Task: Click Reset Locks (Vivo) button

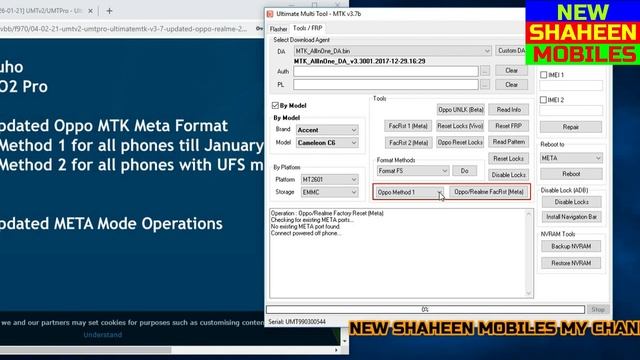Action: pyautogui.click(x=460, y=126)
